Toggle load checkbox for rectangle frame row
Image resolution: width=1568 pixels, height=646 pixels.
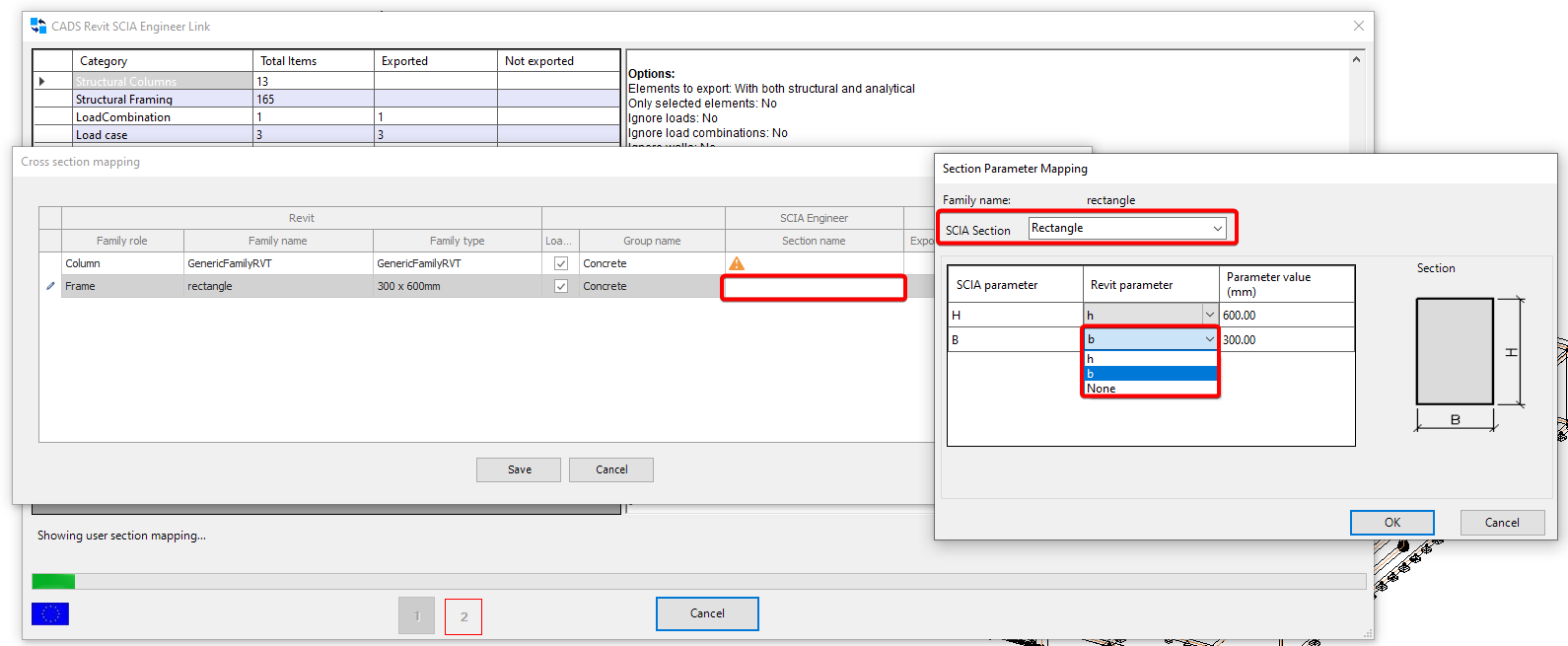pos(561,286)
